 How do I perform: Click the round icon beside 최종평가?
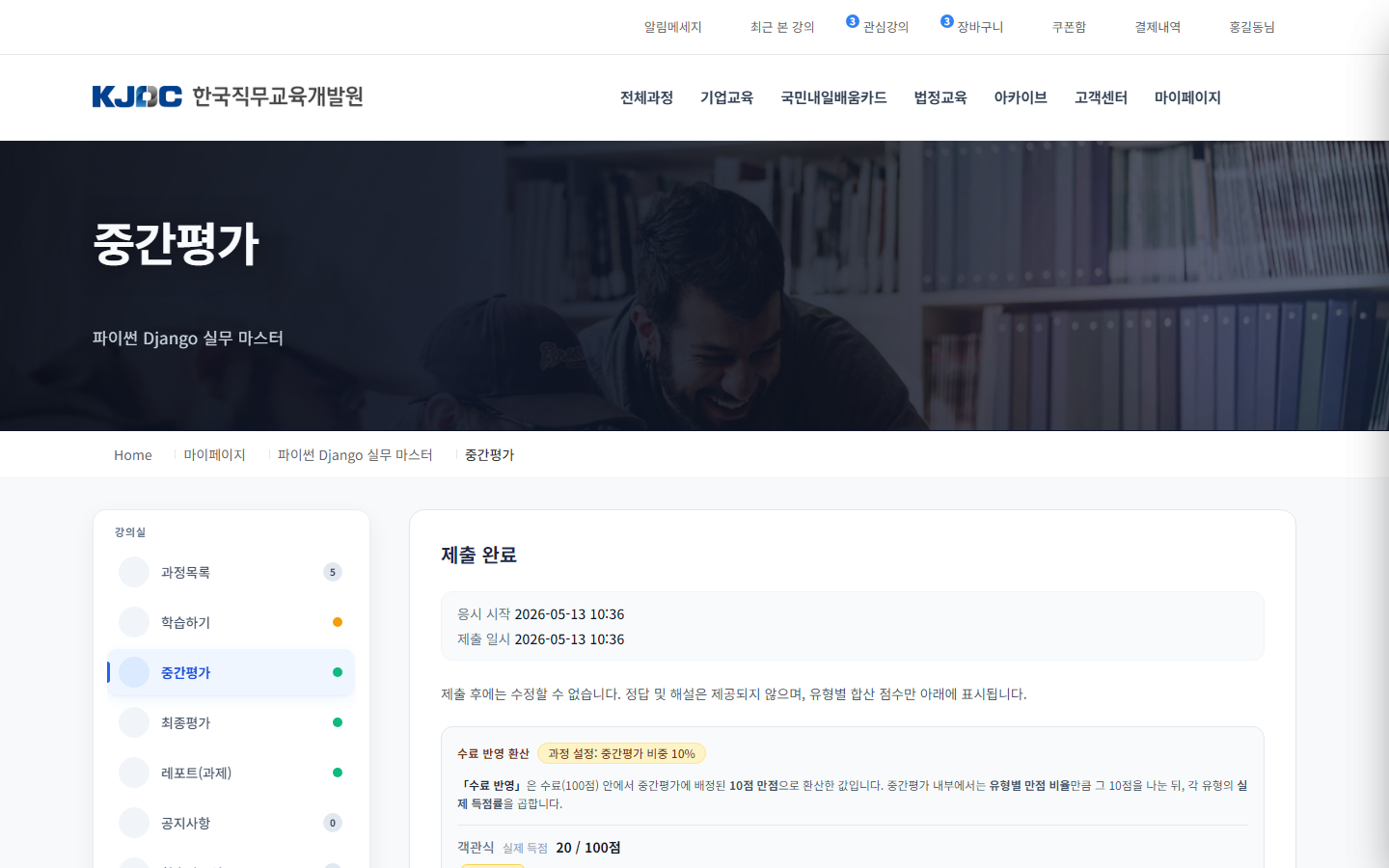[x=134, y=722]
